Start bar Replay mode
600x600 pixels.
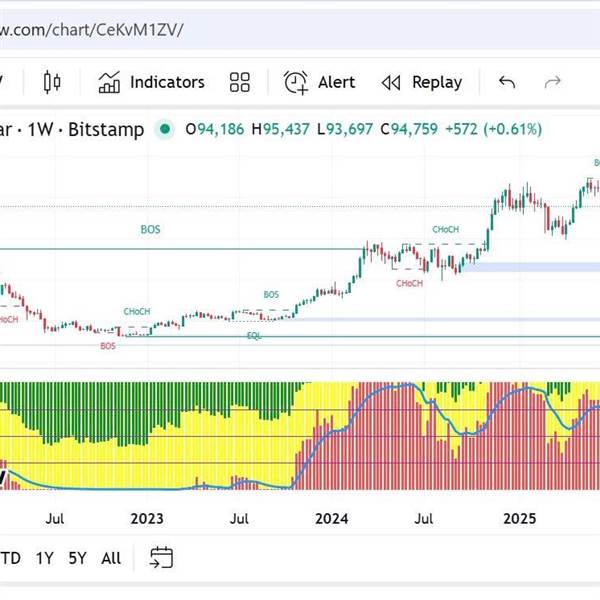tap(422, 82)
